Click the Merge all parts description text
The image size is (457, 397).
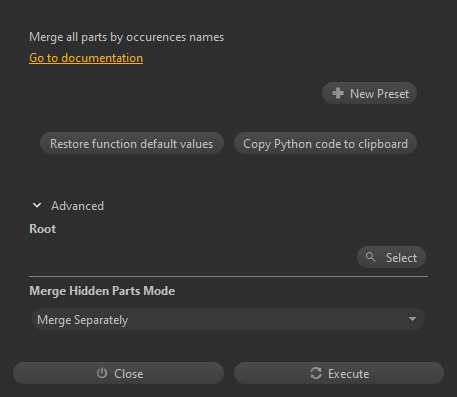point(126,37)
